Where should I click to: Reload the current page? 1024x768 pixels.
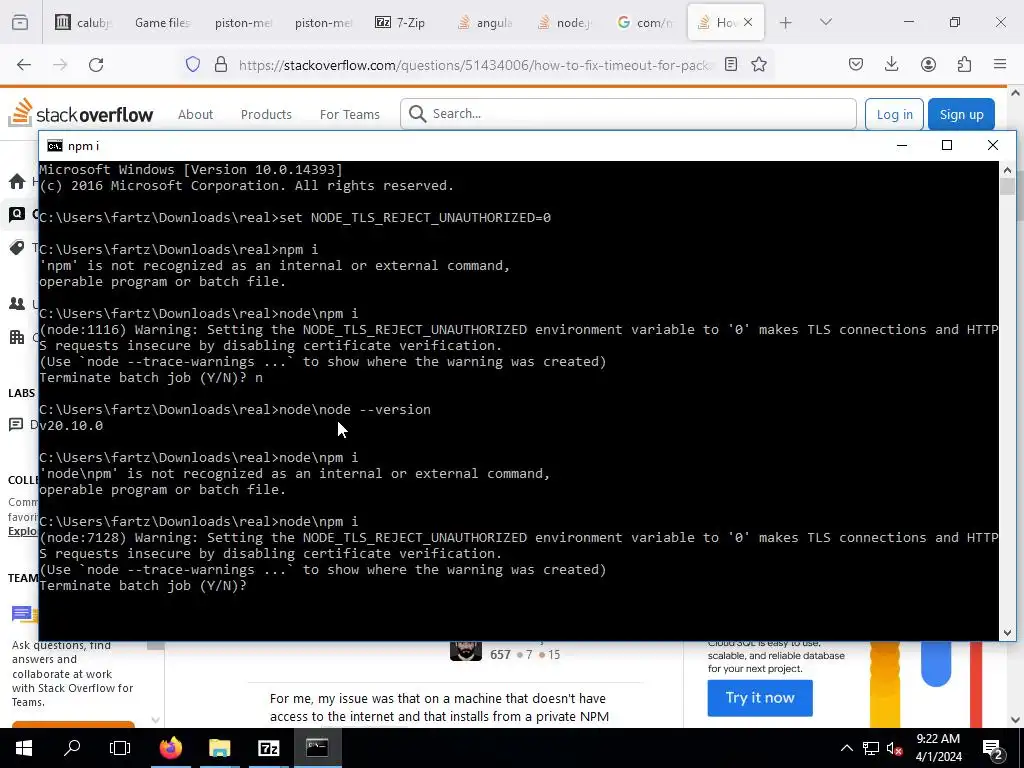tap(96, 64)
